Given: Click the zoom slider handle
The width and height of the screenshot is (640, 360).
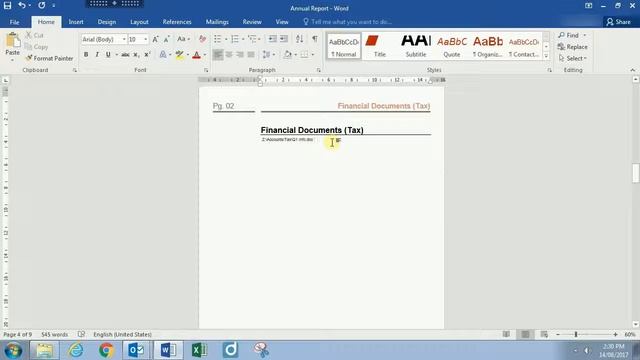Looking at the screenshot, I should coord(576,334).
